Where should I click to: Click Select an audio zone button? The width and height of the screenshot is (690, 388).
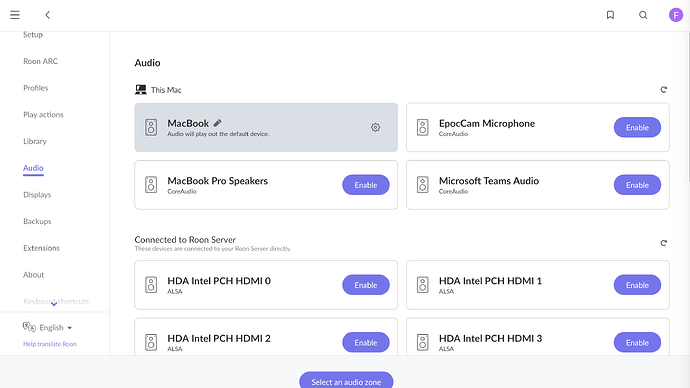pos(346,381)
